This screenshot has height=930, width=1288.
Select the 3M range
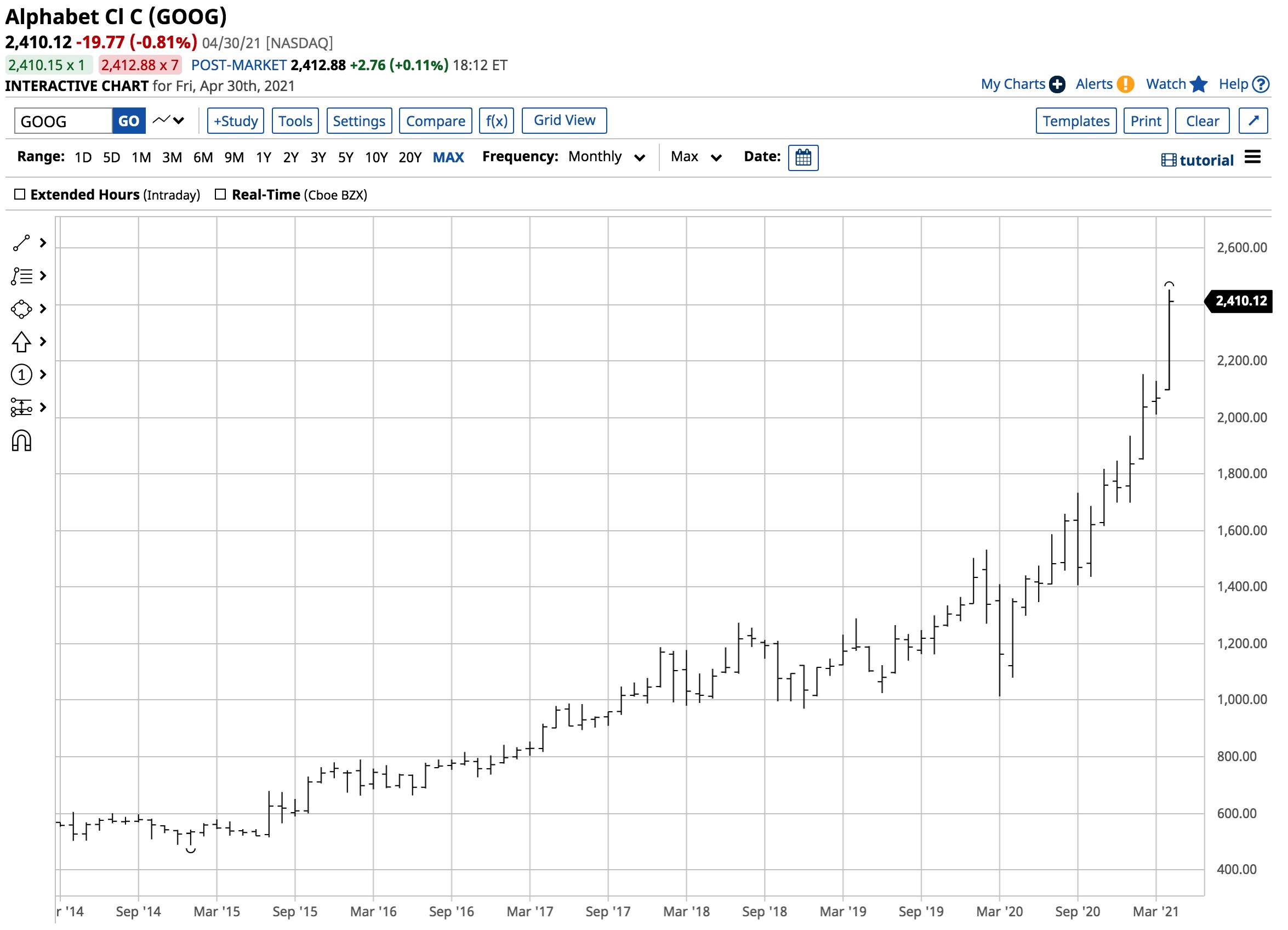[x=173, y=158]
